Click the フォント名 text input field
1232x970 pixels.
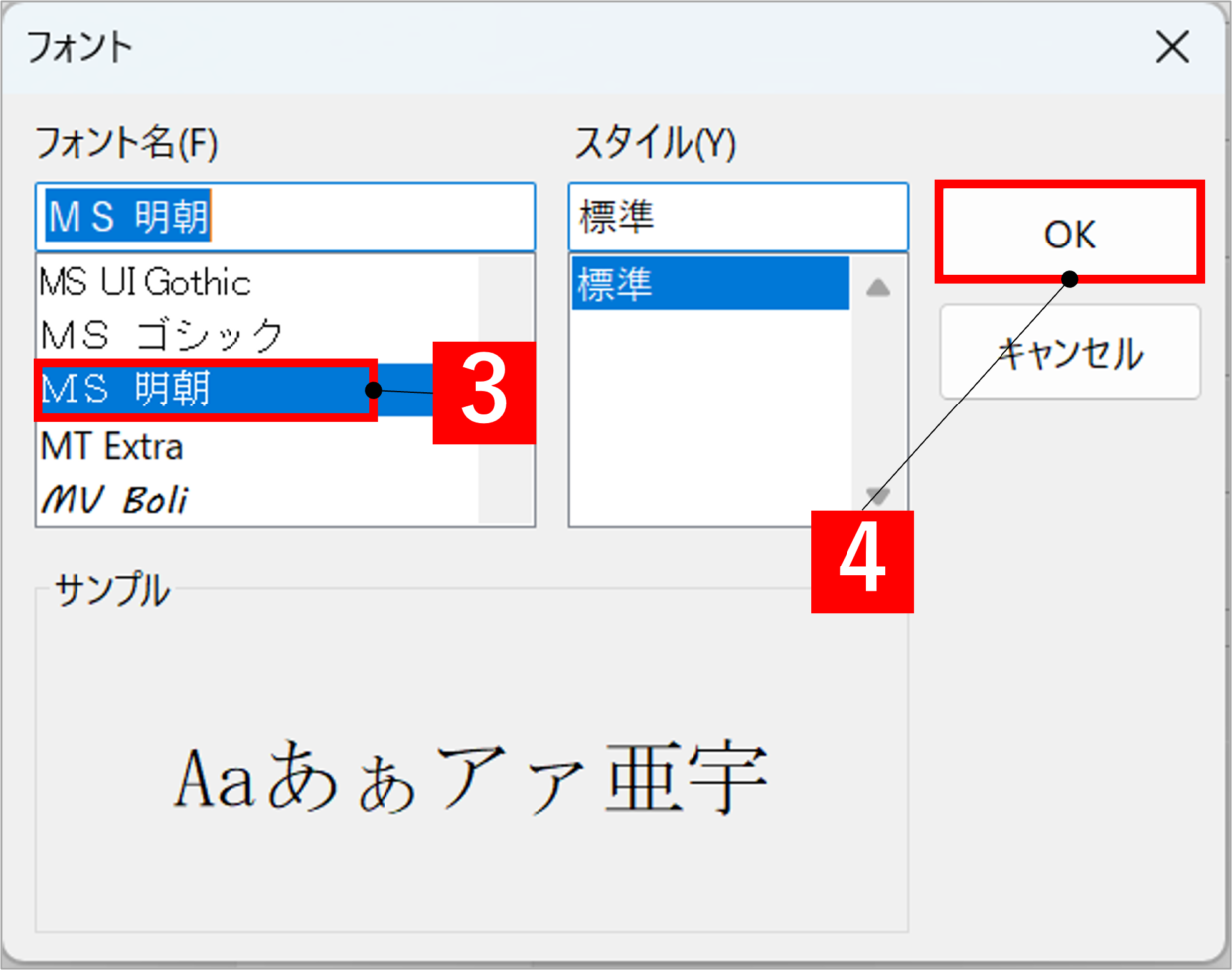pyautogui.click(x=285, y=217)
